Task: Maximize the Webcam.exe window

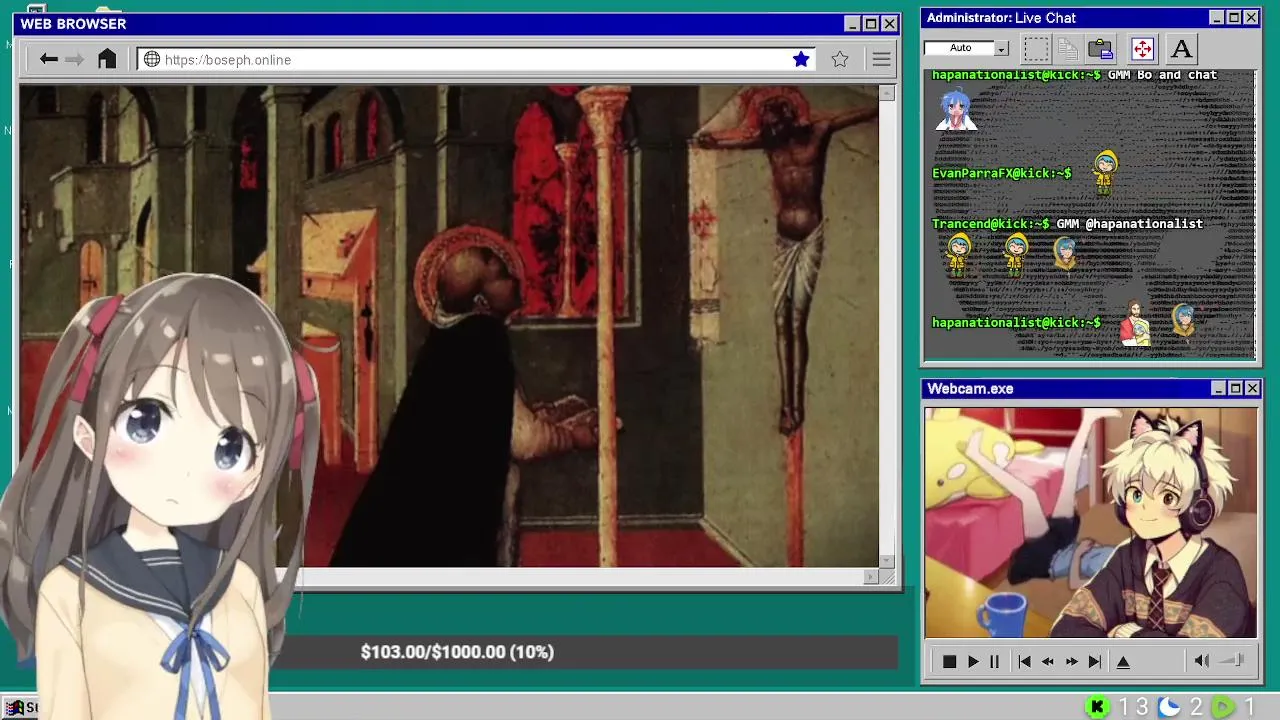Action: 1235,388
